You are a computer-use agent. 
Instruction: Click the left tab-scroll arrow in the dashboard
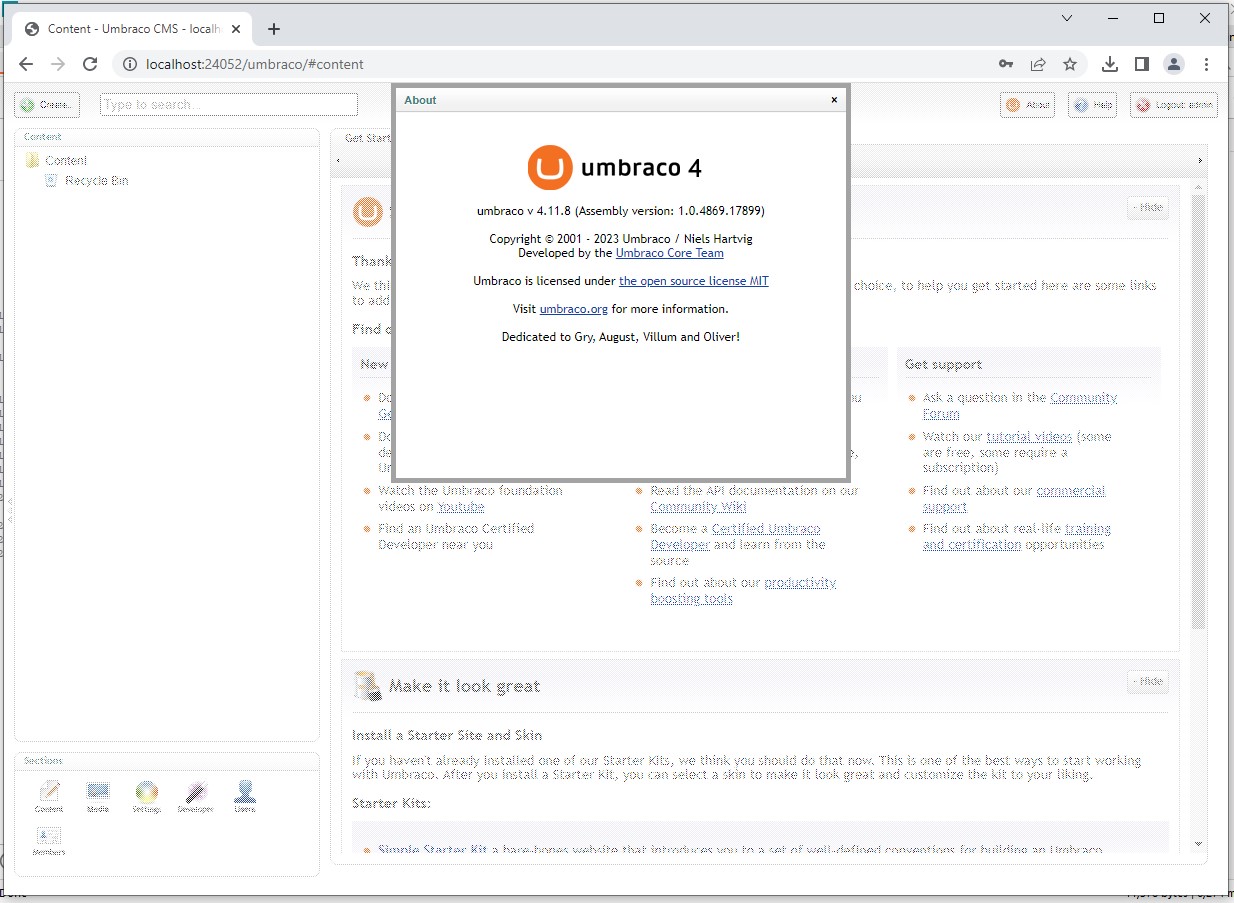(338, 161)
